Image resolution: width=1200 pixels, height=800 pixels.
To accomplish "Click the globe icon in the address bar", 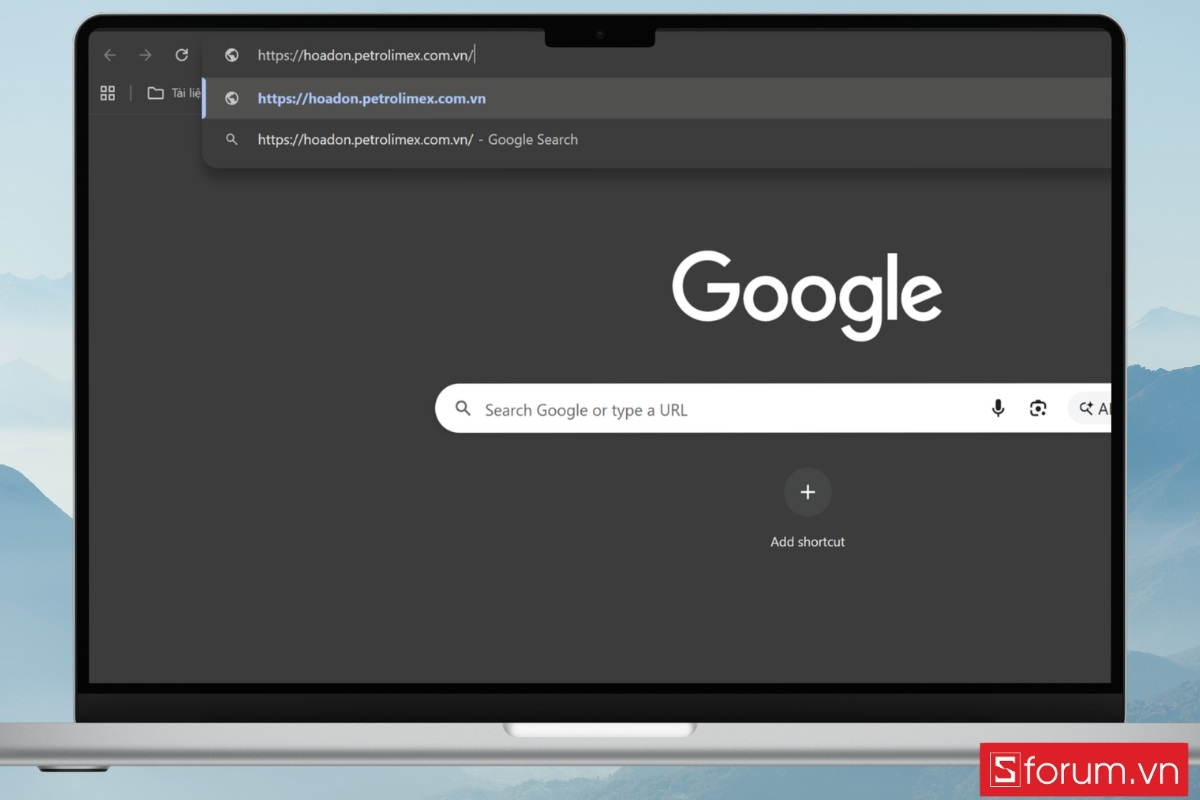I will point(232,56).
